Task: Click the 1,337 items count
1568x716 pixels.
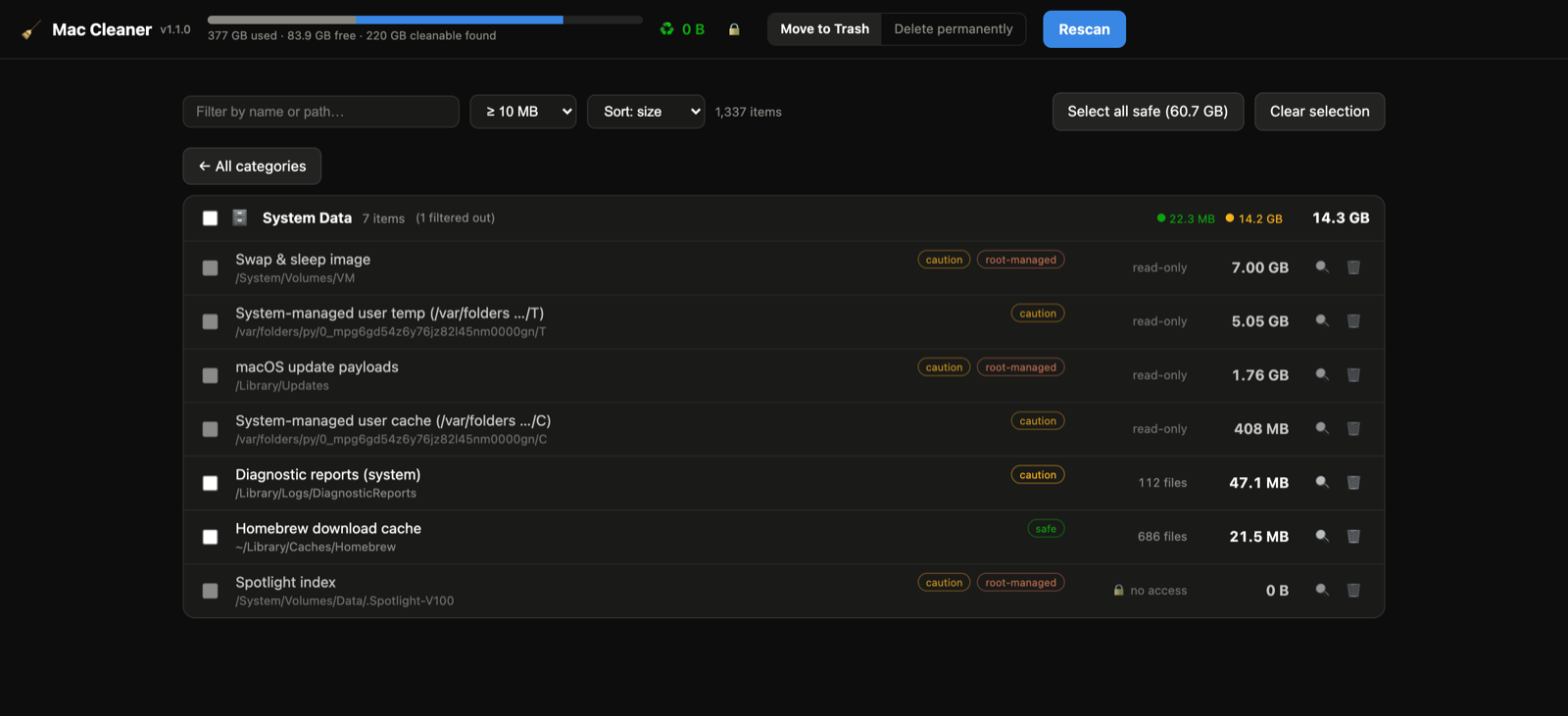Action: point(749,113)
